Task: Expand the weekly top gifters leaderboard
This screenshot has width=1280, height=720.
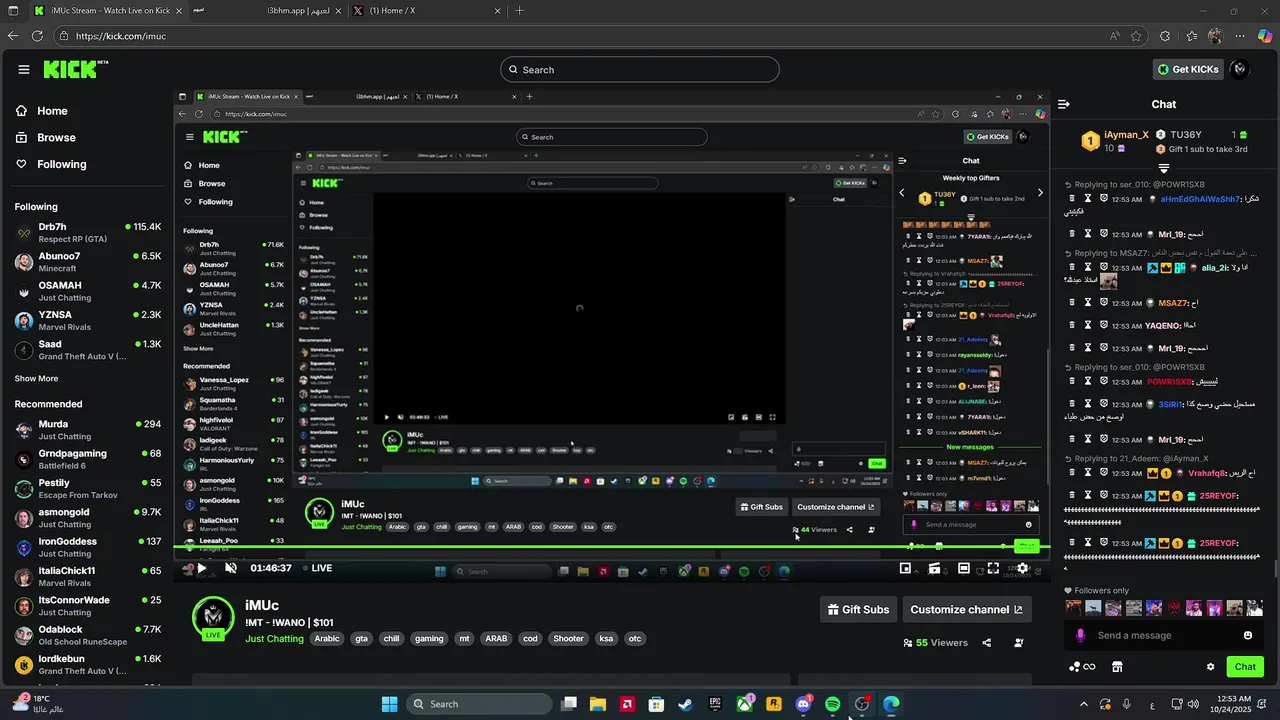Action: [1164, 168]
